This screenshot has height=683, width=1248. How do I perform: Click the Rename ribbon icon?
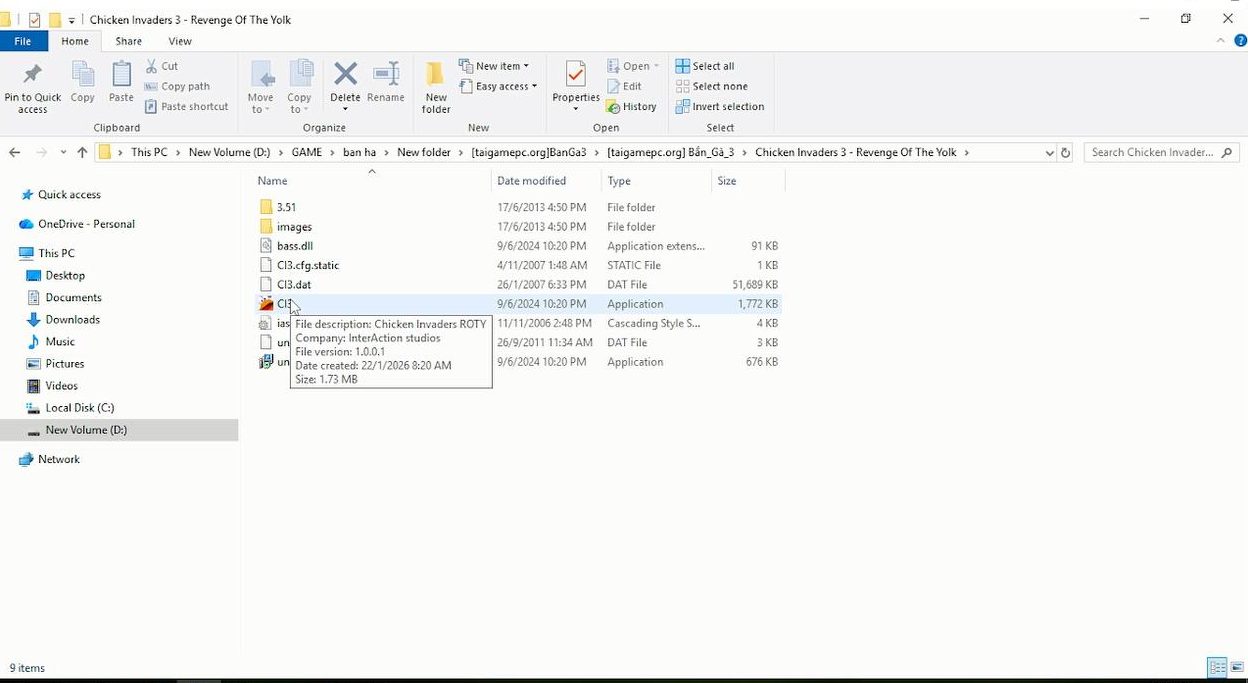coord(385,76)
